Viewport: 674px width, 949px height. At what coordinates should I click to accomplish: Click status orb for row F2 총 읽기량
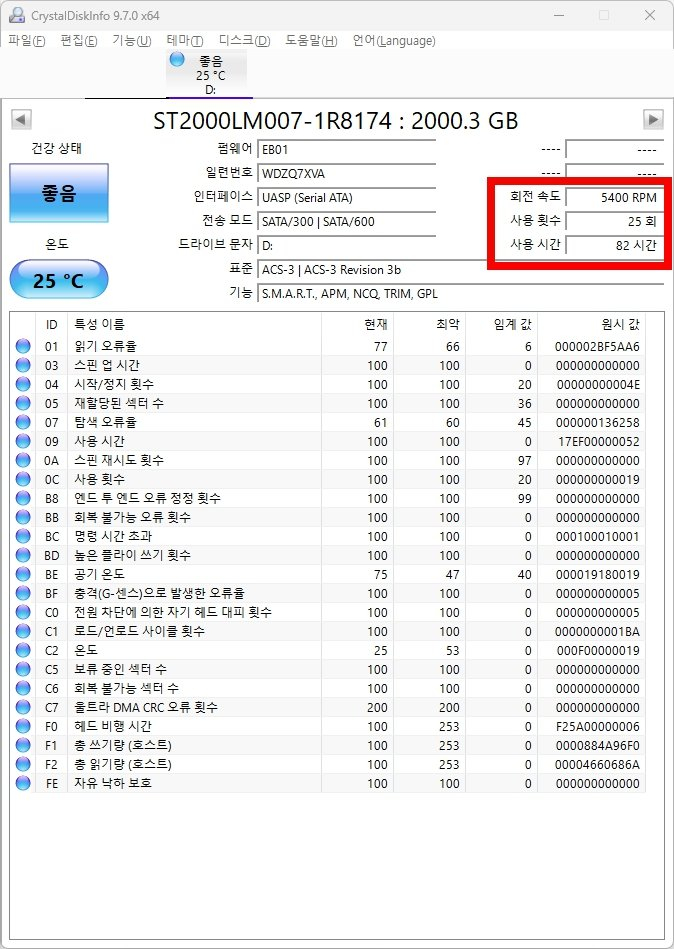(23, 764)
